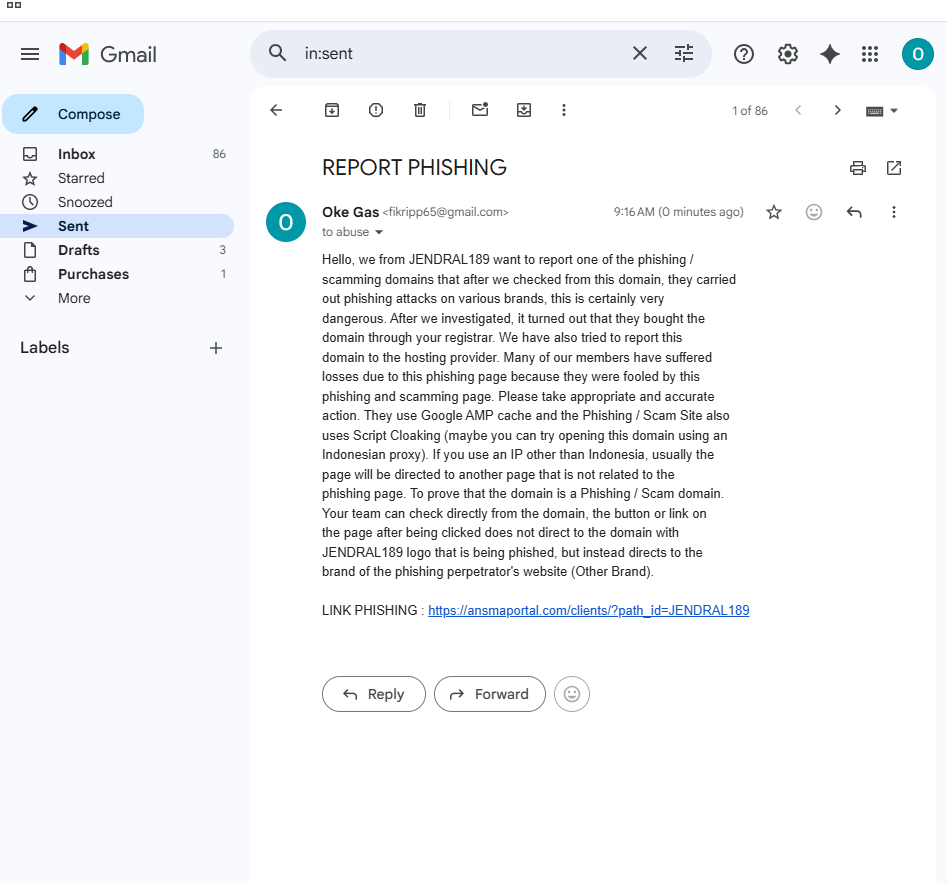Open message More options menu
The height and width of the screenshot is (883, 947).
(x=894, y=212)
